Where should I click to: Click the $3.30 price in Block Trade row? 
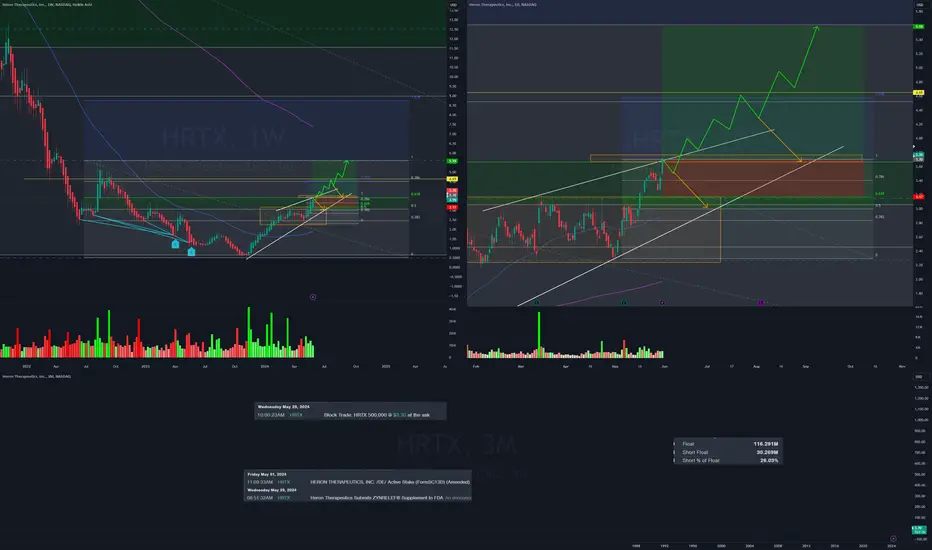[399, 414]
